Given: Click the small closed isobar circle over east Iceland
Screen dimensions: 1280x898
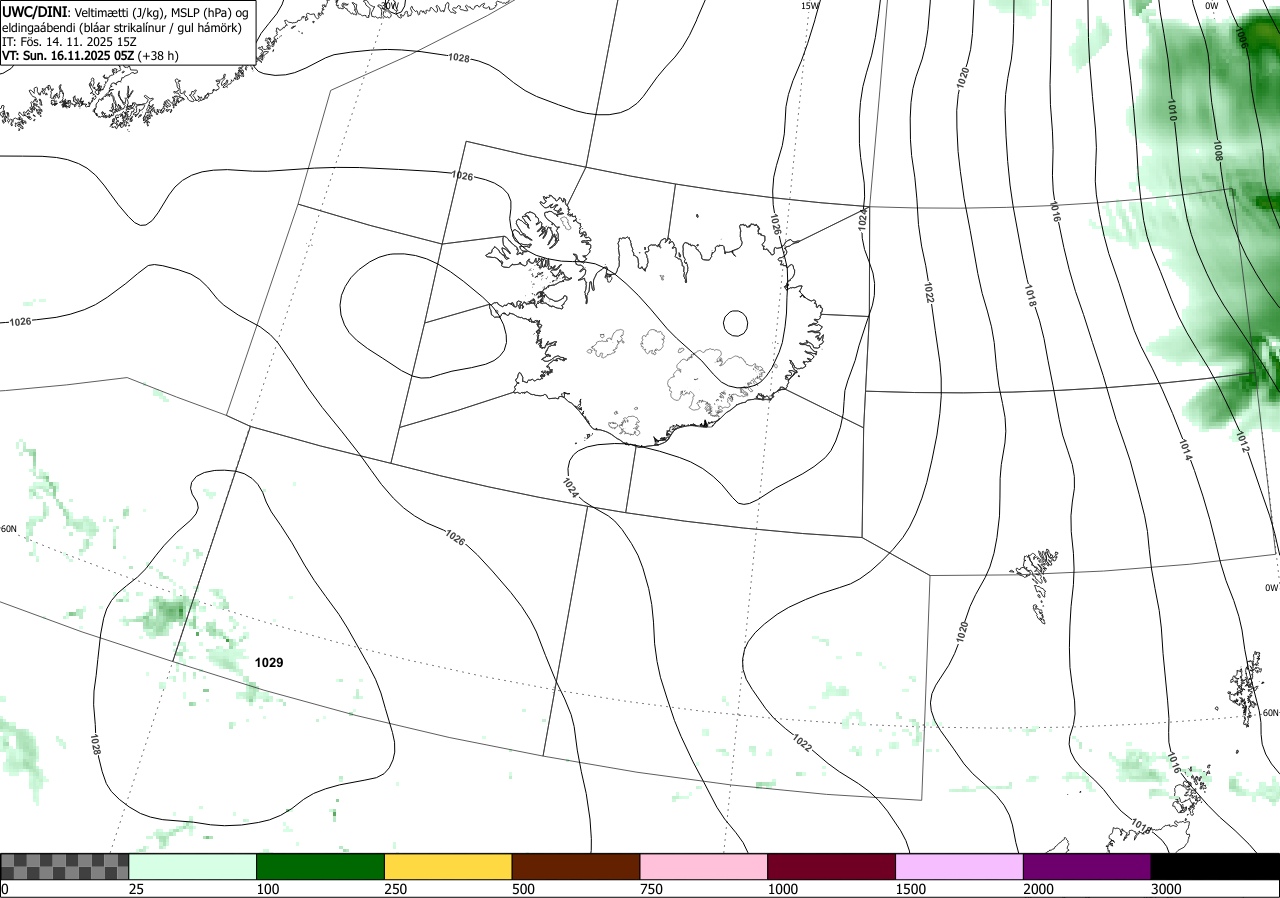Looking at the screenshot, I should (735, 323).
